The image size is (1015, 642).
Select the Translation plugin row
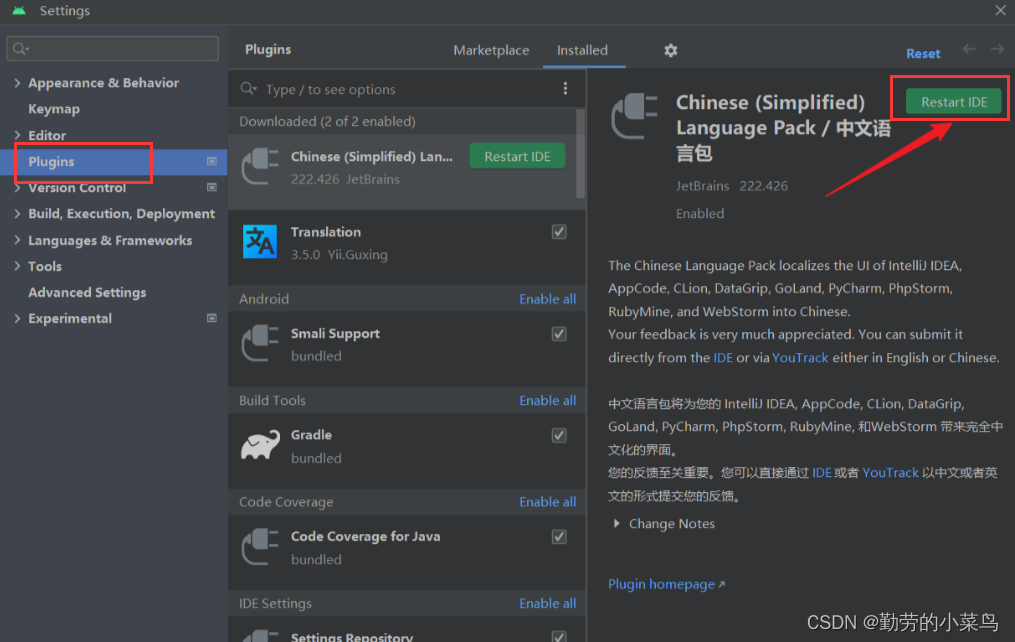407,247
